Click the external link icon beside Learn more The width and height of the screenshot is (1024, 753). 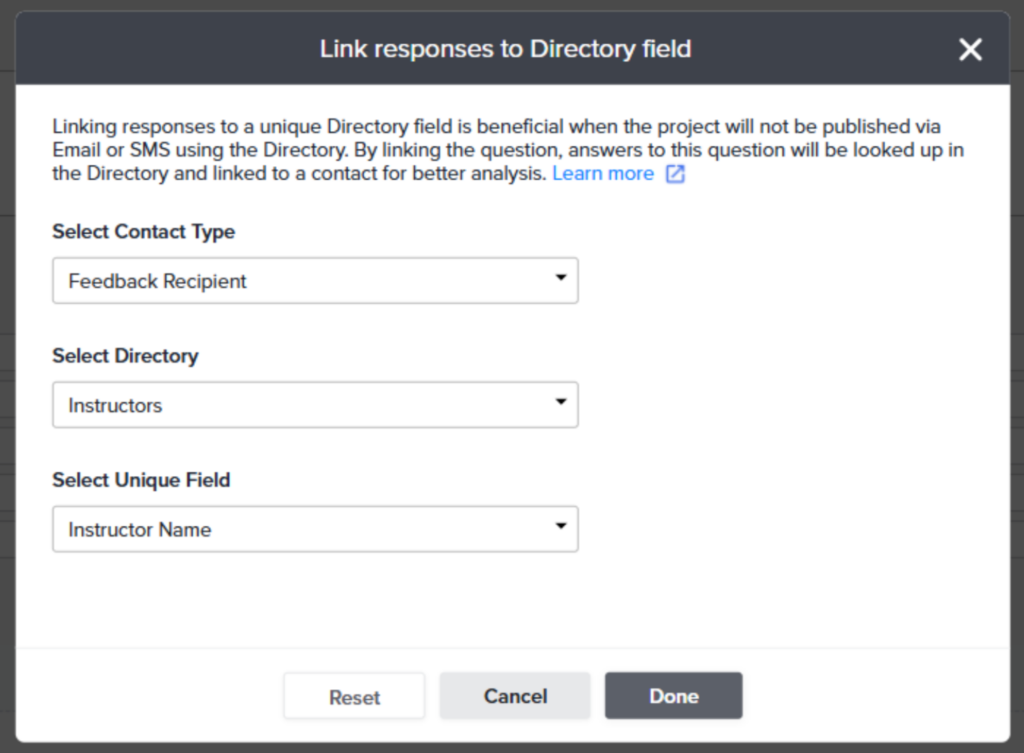[676, 174]
